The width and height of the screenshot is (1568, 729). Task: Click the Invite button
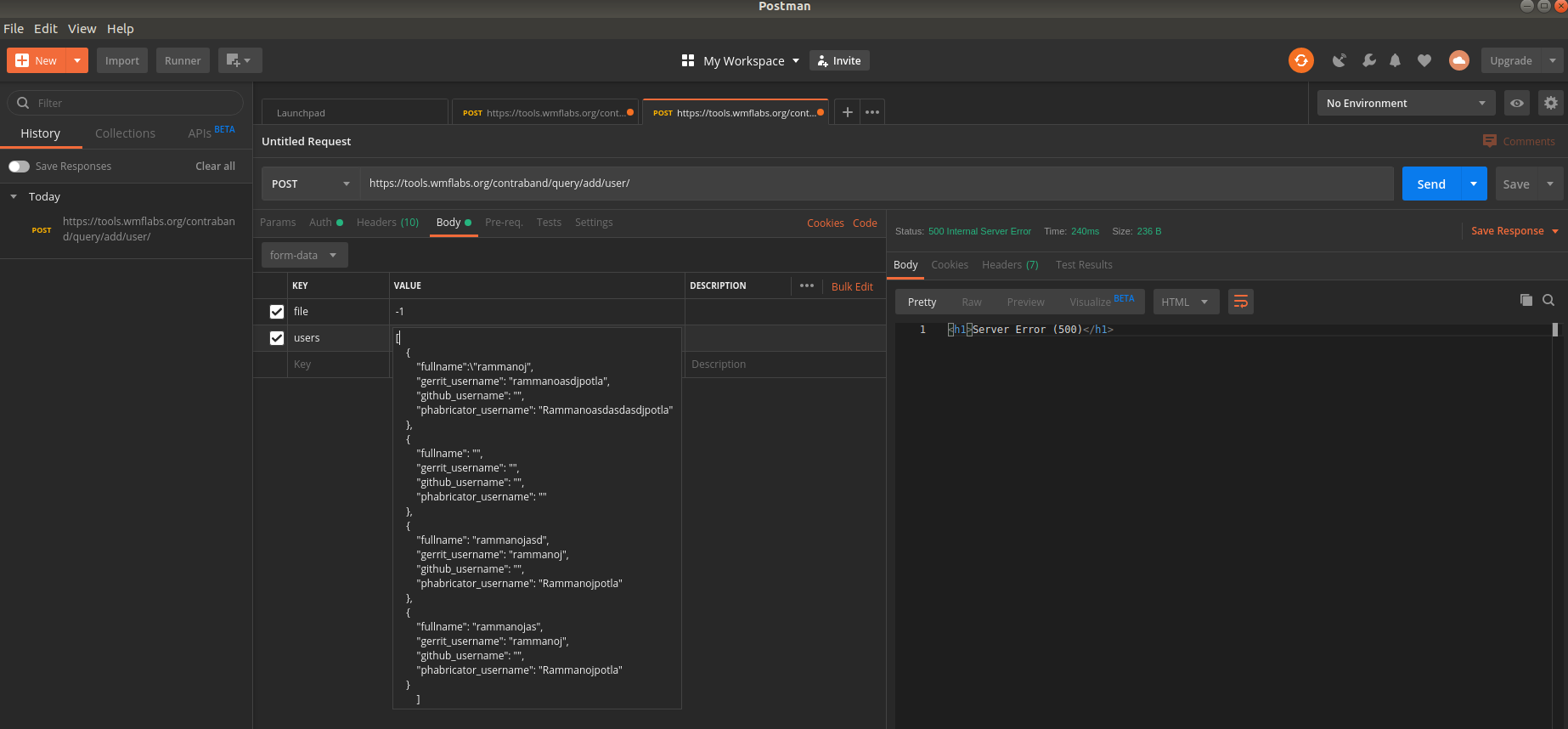[839, 60]
